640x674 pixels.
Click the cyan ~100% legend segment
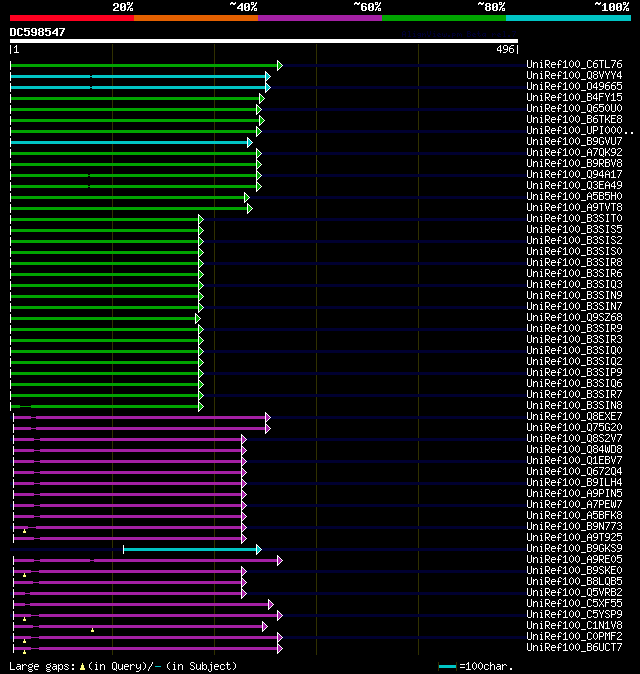568,18
